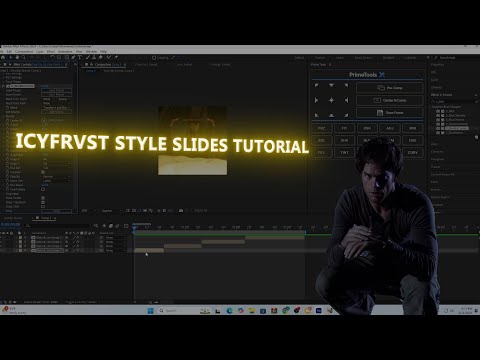This screenshot has height=360, width=480.
Task: Select S_BlurMoCurves in Effects & Presets list
Action: tap(457, 128)
